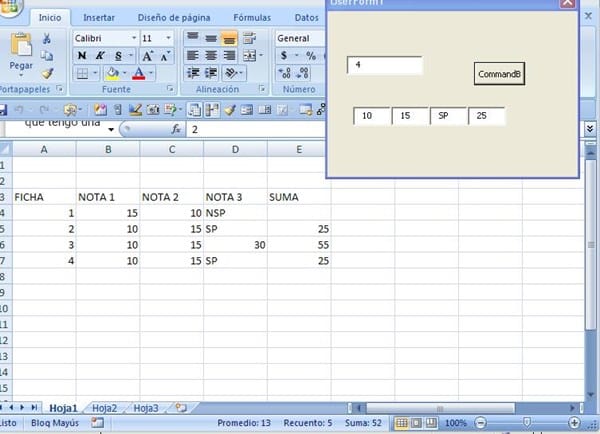Open the font color dropdown arrow

[151, 73]
